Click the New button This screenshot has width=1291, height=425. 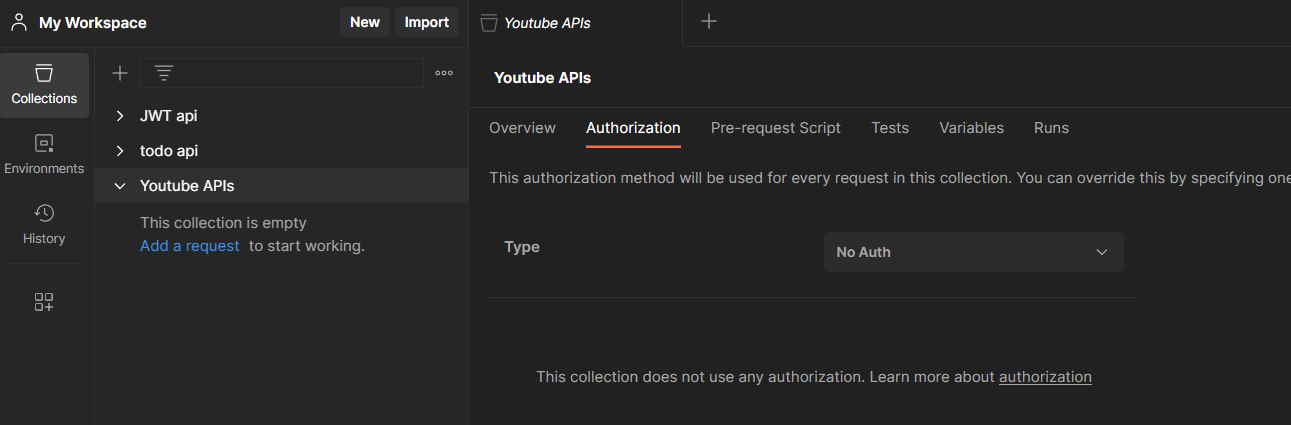pos(365,22)
